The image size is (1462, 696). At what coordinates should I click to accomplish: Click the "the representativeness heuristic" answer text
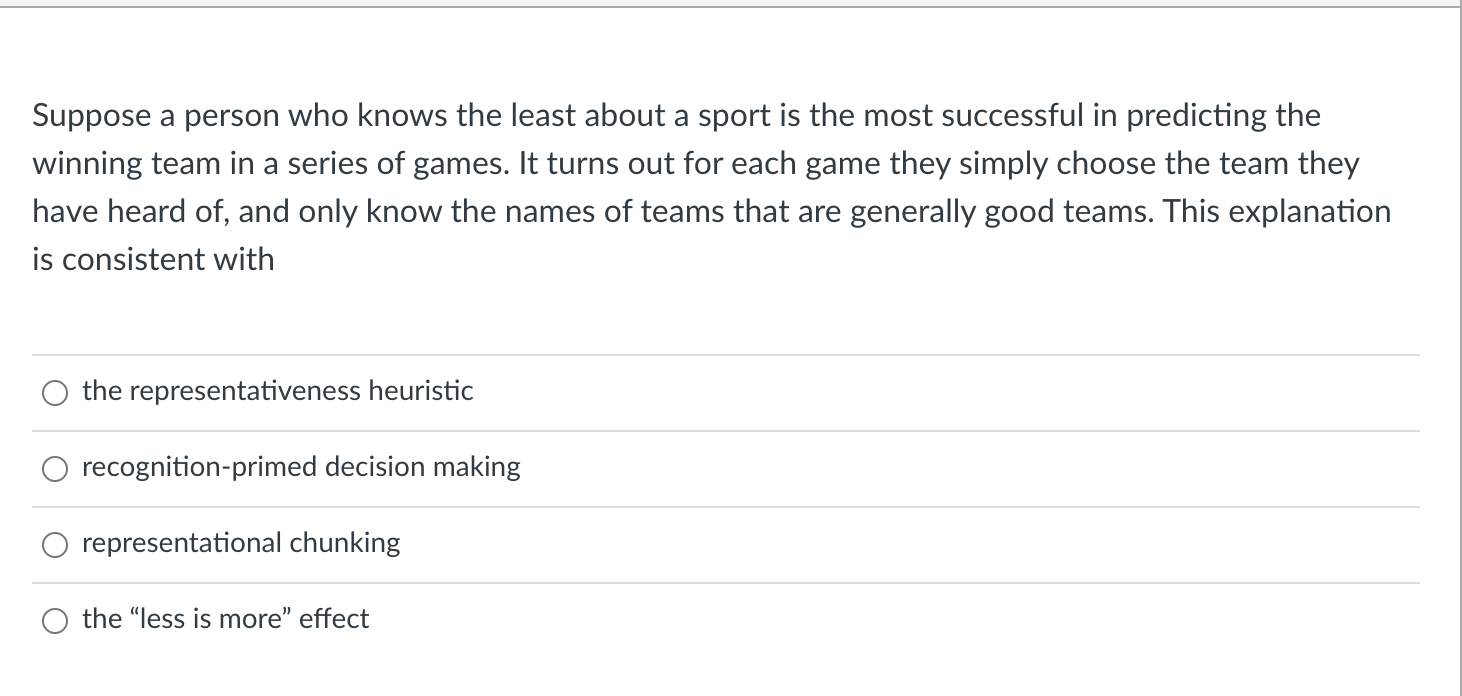pos(277,391)
